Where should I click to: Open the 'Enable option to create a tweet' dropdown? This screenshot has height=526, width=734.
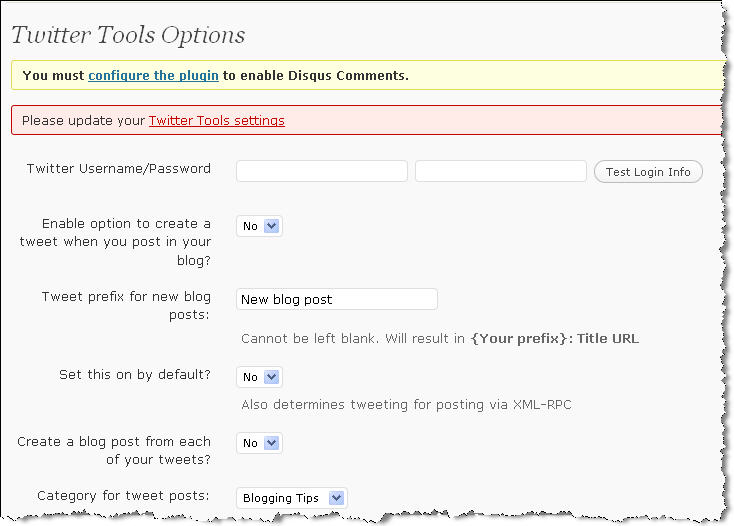(x=259, y=226)
